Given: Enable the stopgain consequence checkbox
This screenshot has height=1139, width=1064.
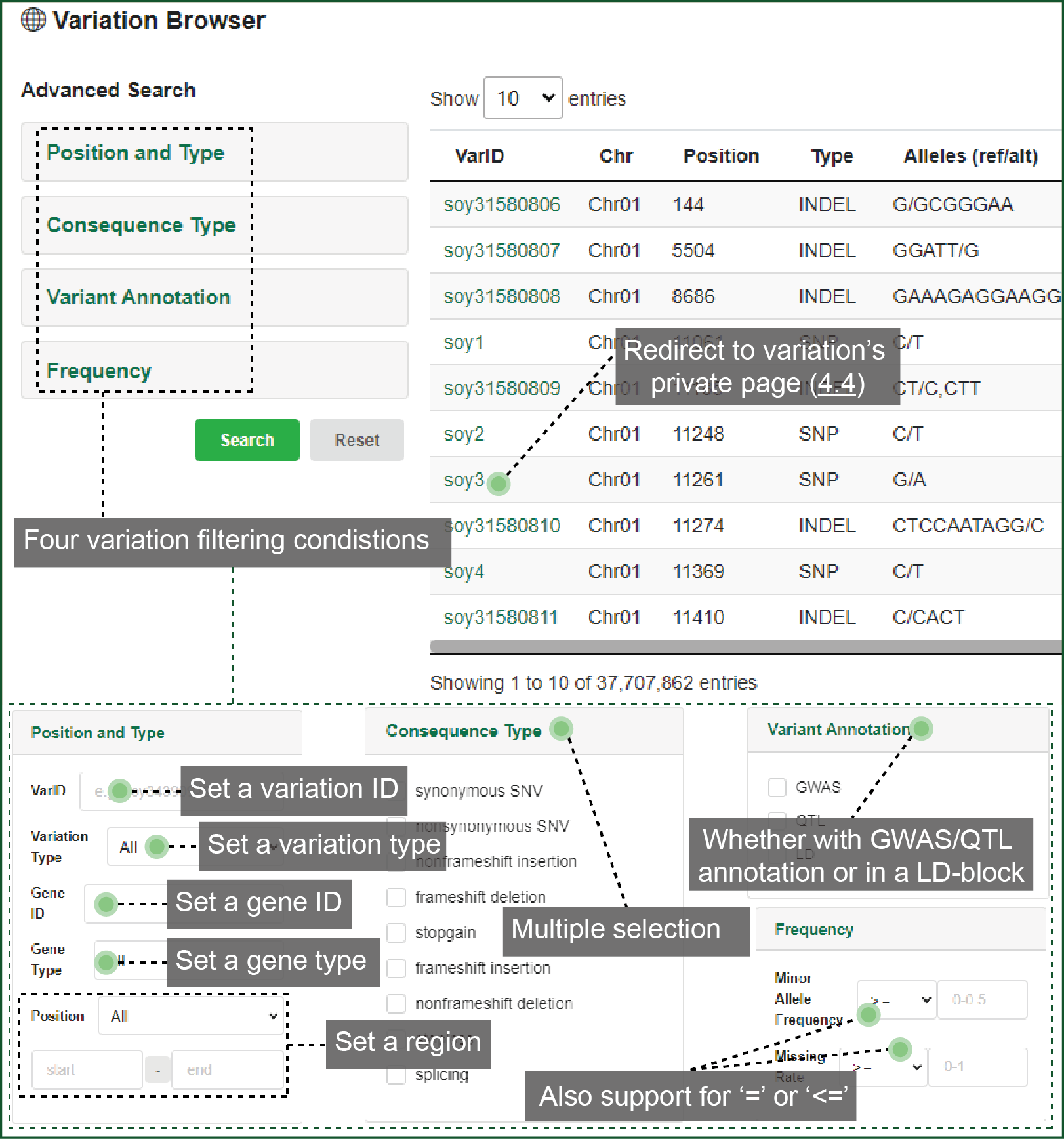Looking at the screenshot, I should (396, 932).
